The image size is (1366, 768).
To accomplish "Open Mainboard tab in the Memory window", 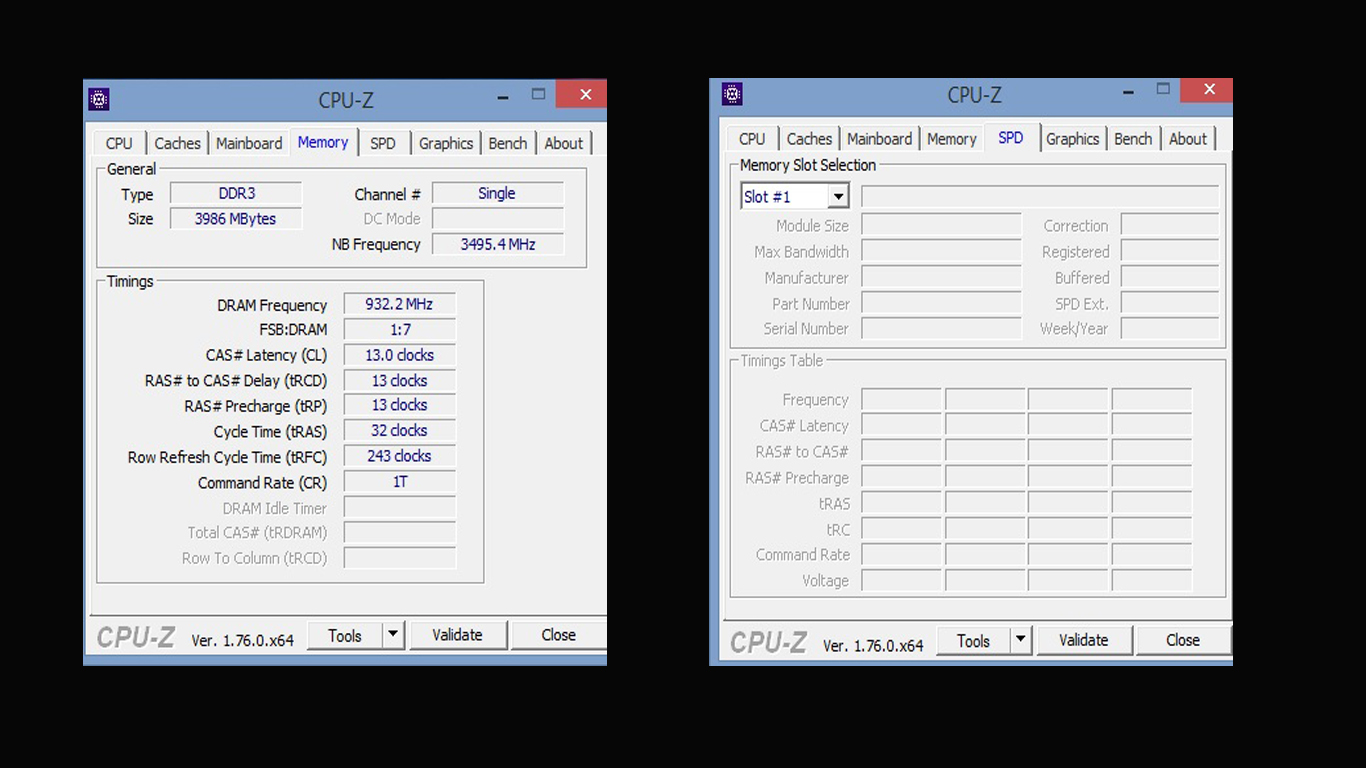I will point(249,143).
